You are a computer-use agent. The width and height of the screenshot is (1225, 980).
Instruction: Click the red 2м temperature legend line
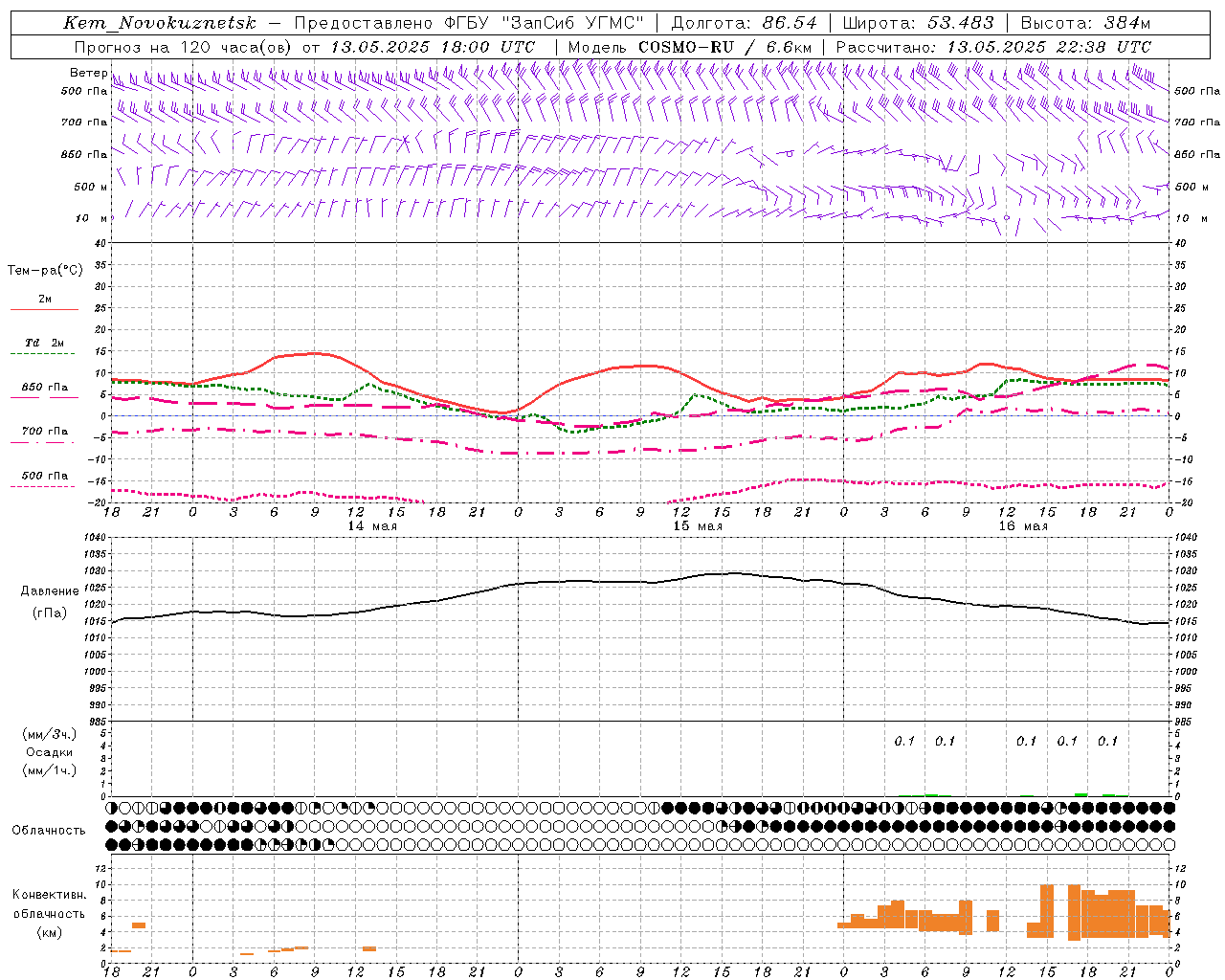[x=44, y=310]
